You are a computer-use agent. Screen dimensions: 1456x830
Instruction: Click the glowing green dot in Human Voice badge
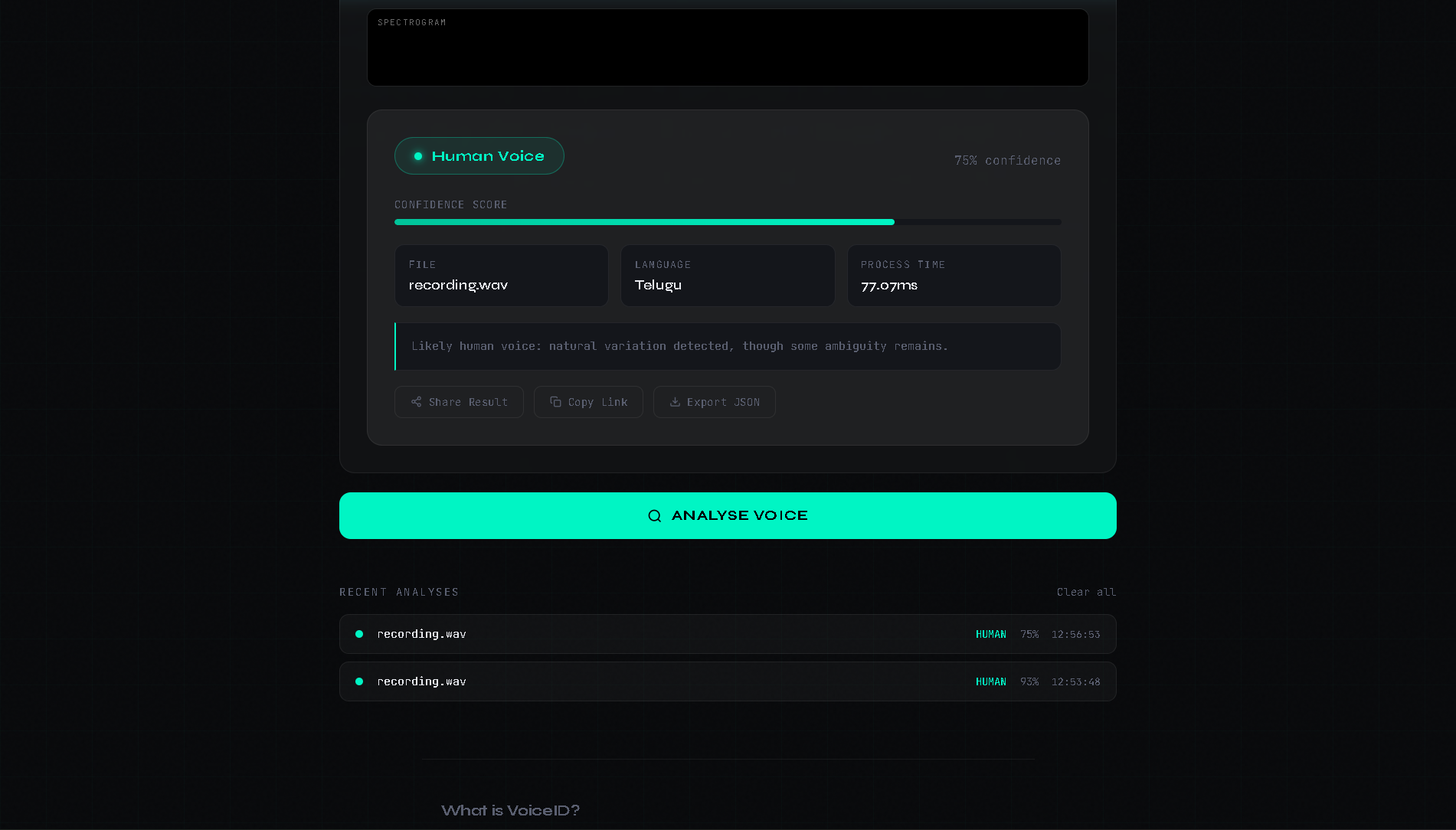(x=418, y=155)
